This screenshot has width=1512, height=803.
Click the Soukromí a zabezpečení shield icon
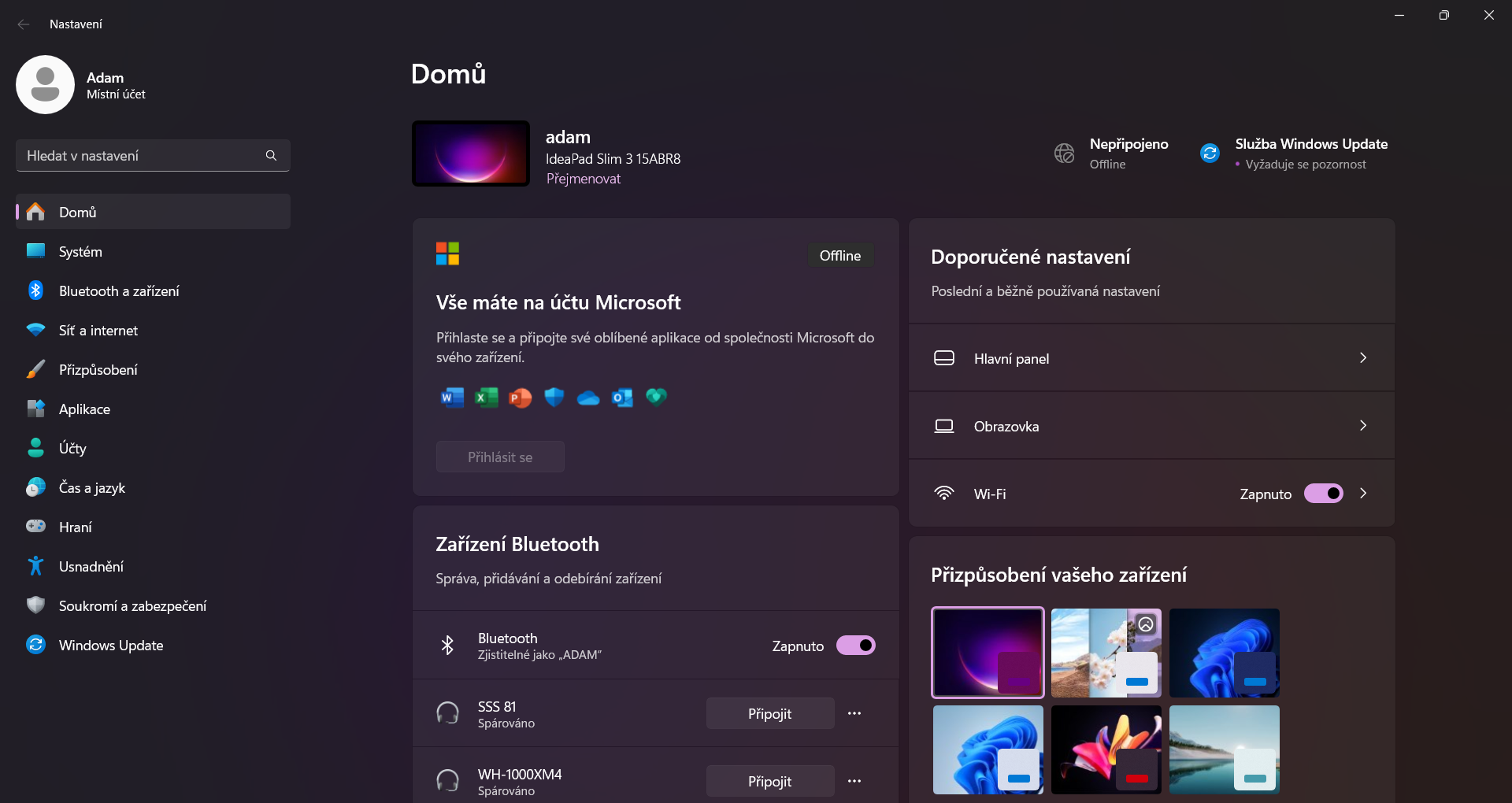pyautogui.click(x=35, y=605)
